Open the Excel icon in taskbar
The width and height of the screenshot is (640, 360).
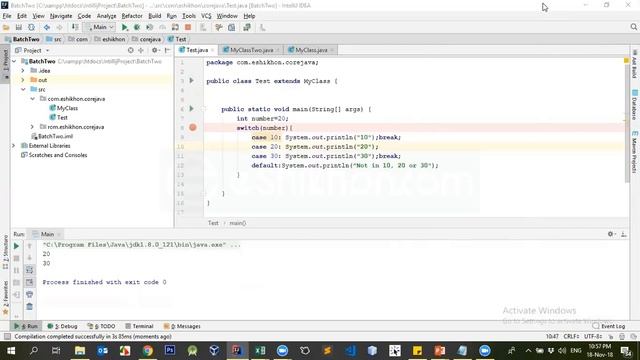point(260,350)
